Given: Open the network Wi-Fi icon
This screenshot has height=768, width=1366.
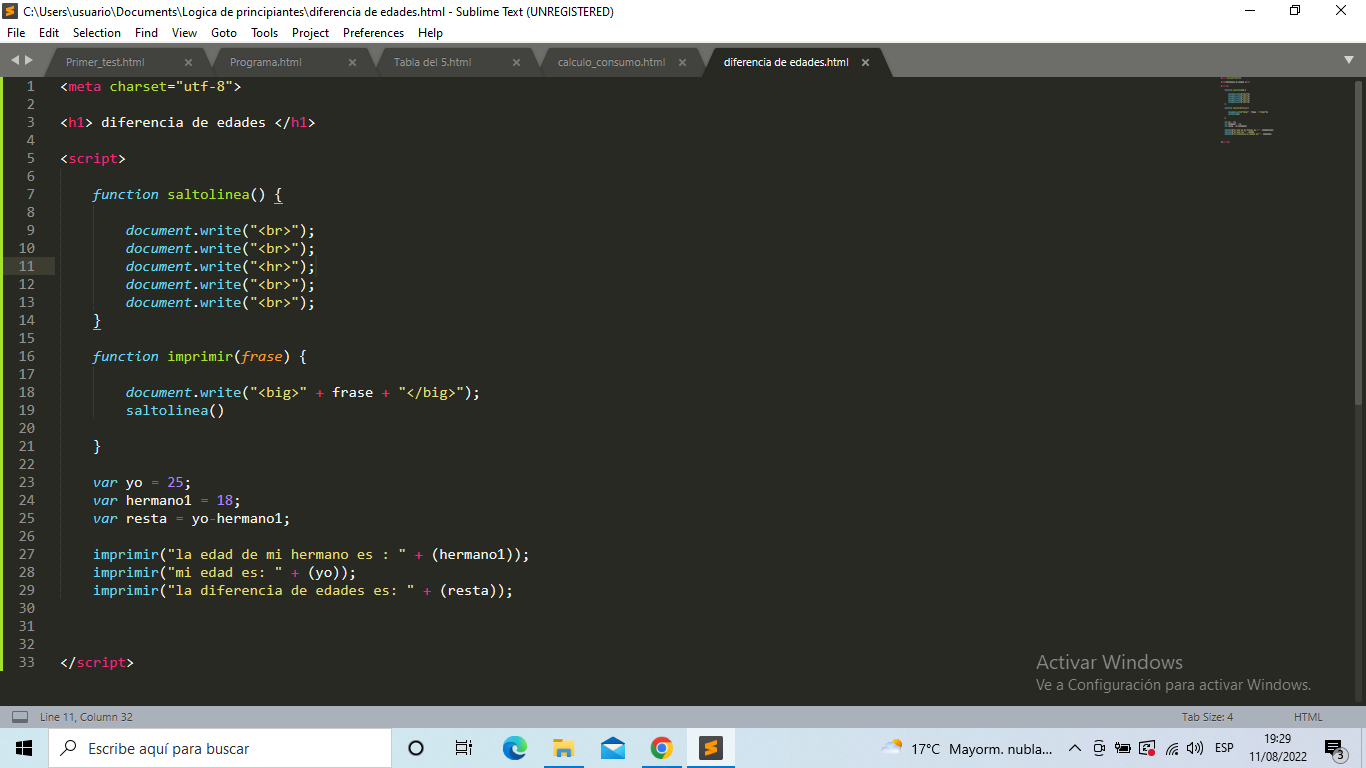Looking at the screenshot, I should 1171,748.
